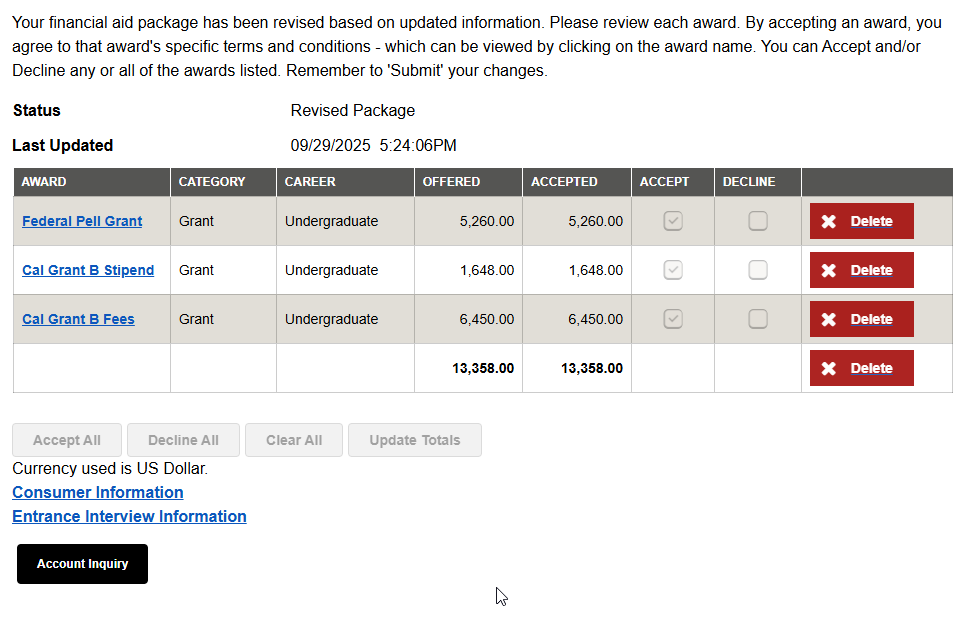Image resolution: width=960 pixels, height=641 pixels.
Task: Toggle the Accept checkbox for Cal Grant B Fees
Action: pyautogui.click(x=672, y=318)
